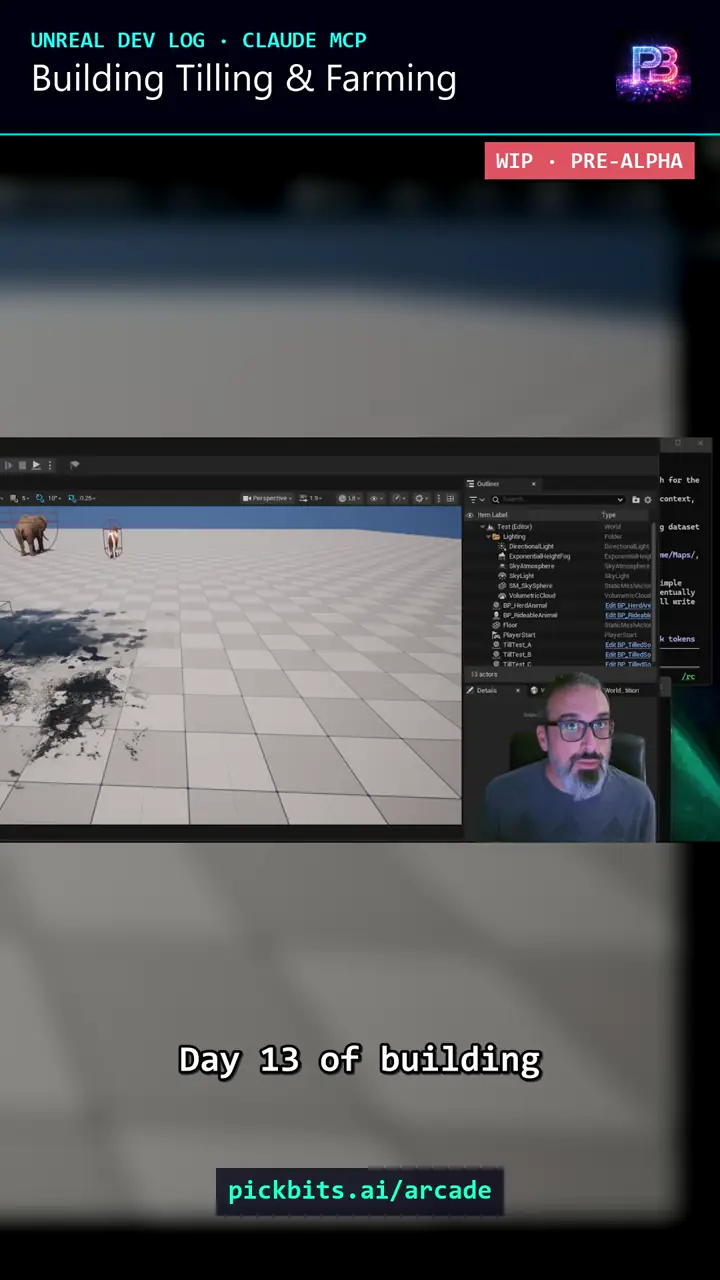Click the 13 actors status text
This screenshot has width=720, height=1280.
point(484,674)
